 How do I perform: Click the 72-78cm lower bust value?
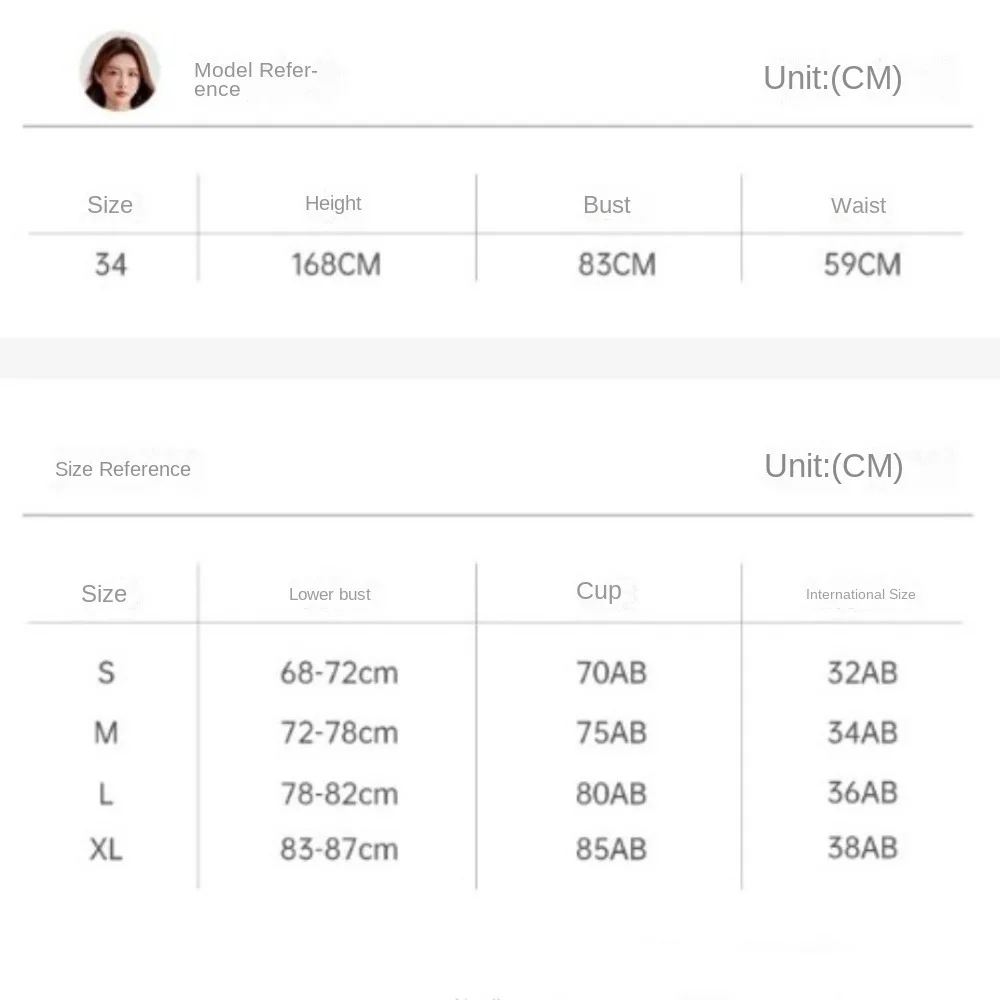coord(339,733)
